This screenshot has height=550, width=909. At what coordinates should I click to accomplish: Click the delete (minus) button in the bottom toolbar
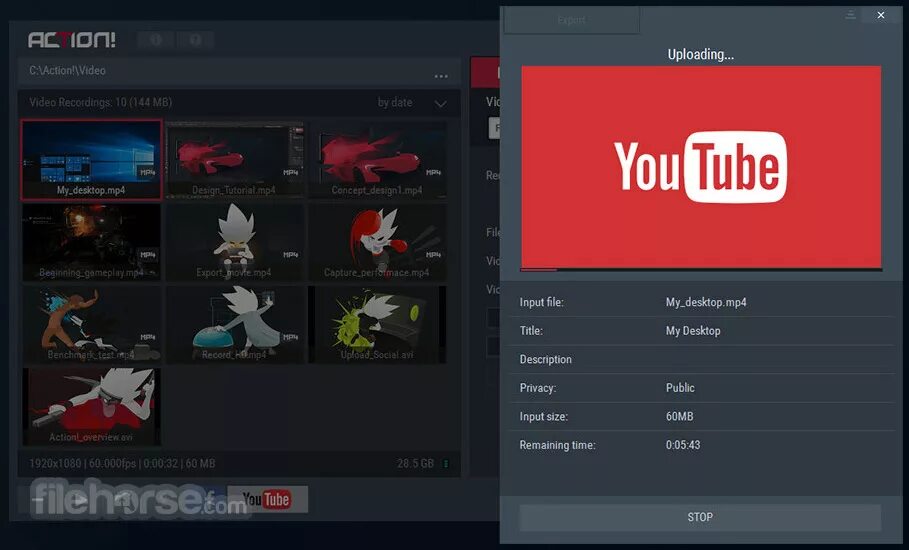coord(38,500)
